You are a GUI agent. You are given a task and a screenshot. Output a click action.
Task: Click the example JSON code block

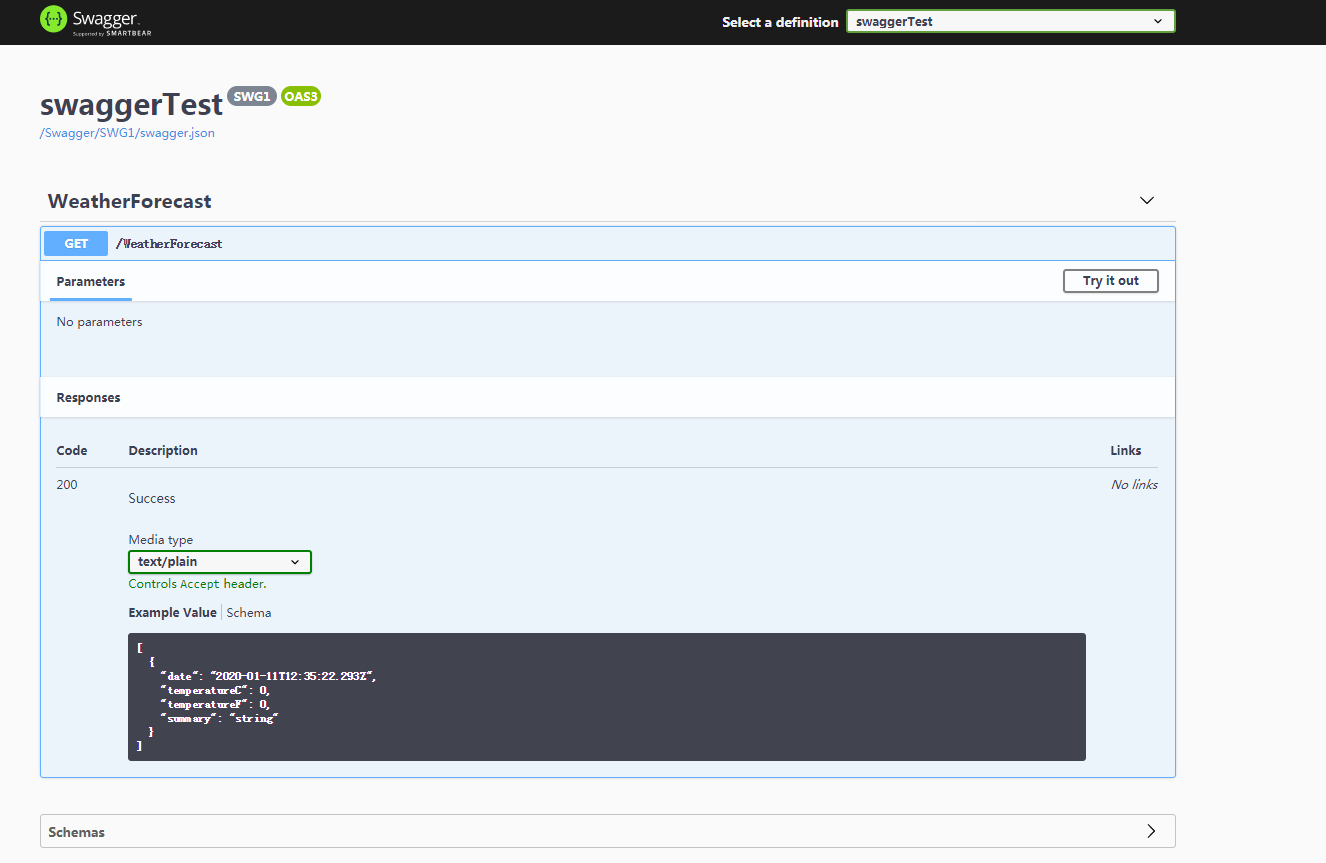(607, 697)
